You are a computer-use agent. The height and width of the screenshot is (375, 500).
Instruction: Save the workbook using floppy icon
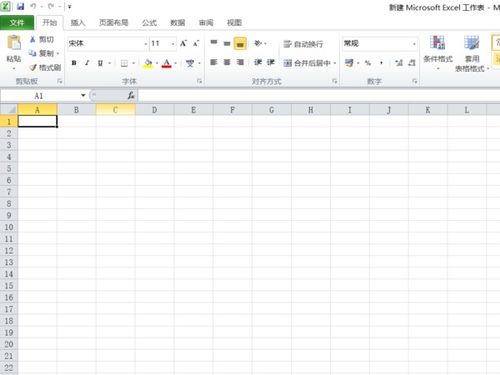[x=21, y=6]
